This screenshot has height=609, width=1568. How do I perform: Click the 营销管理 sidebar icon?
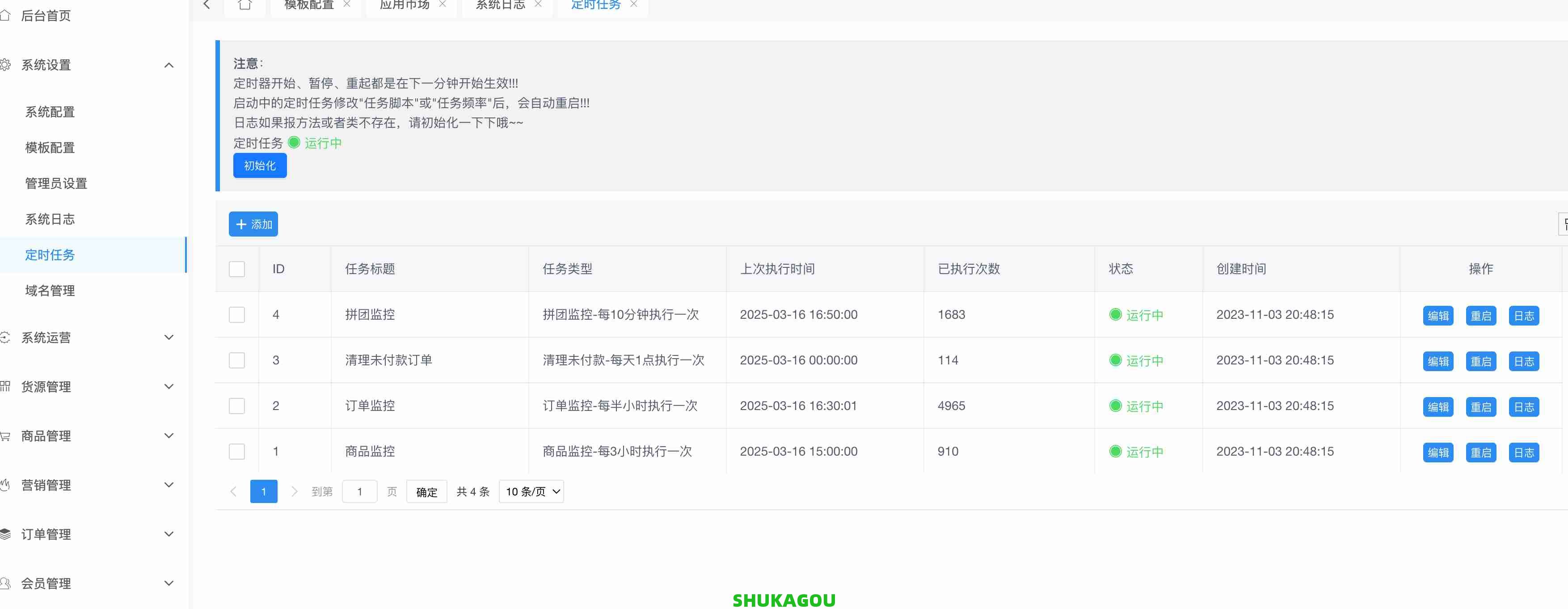click(x=5, y=485)
